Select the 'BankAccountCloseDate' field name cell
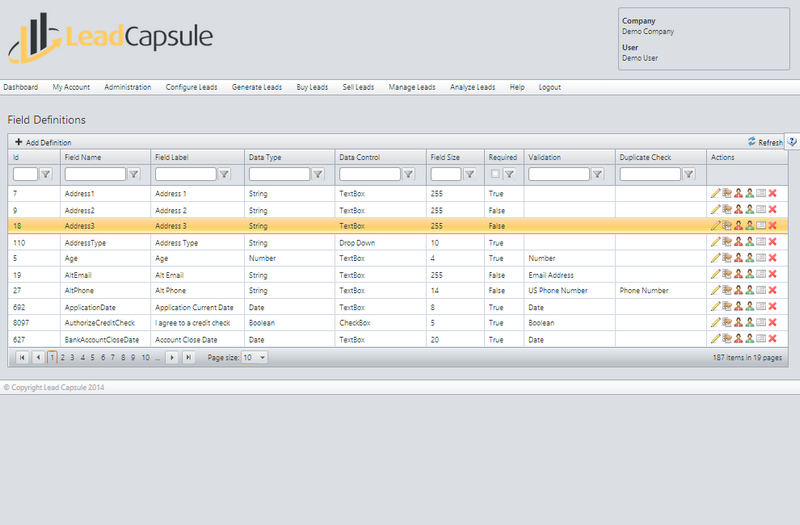Image resolution: width=800 pixels, height=525 pixels. point(102,339)
